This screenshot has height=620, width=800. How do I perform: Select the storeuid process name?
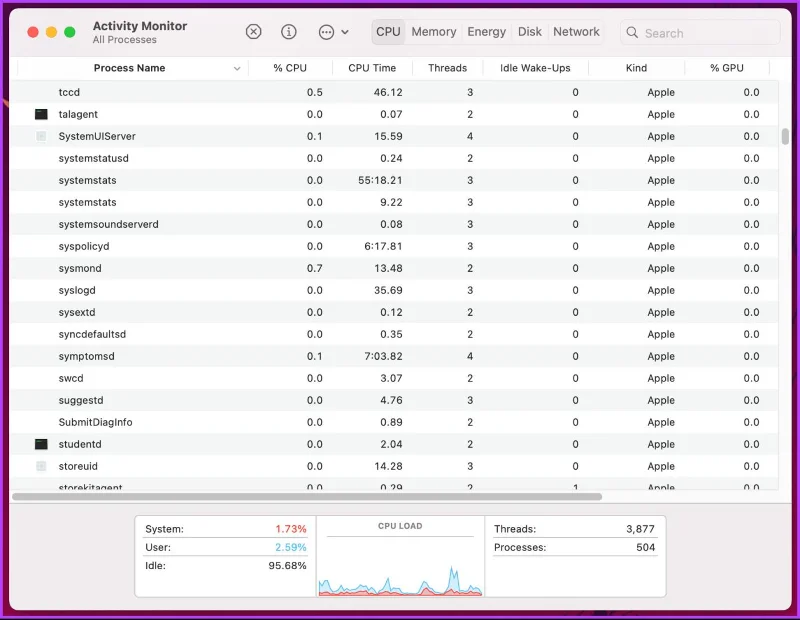(78, 466)
